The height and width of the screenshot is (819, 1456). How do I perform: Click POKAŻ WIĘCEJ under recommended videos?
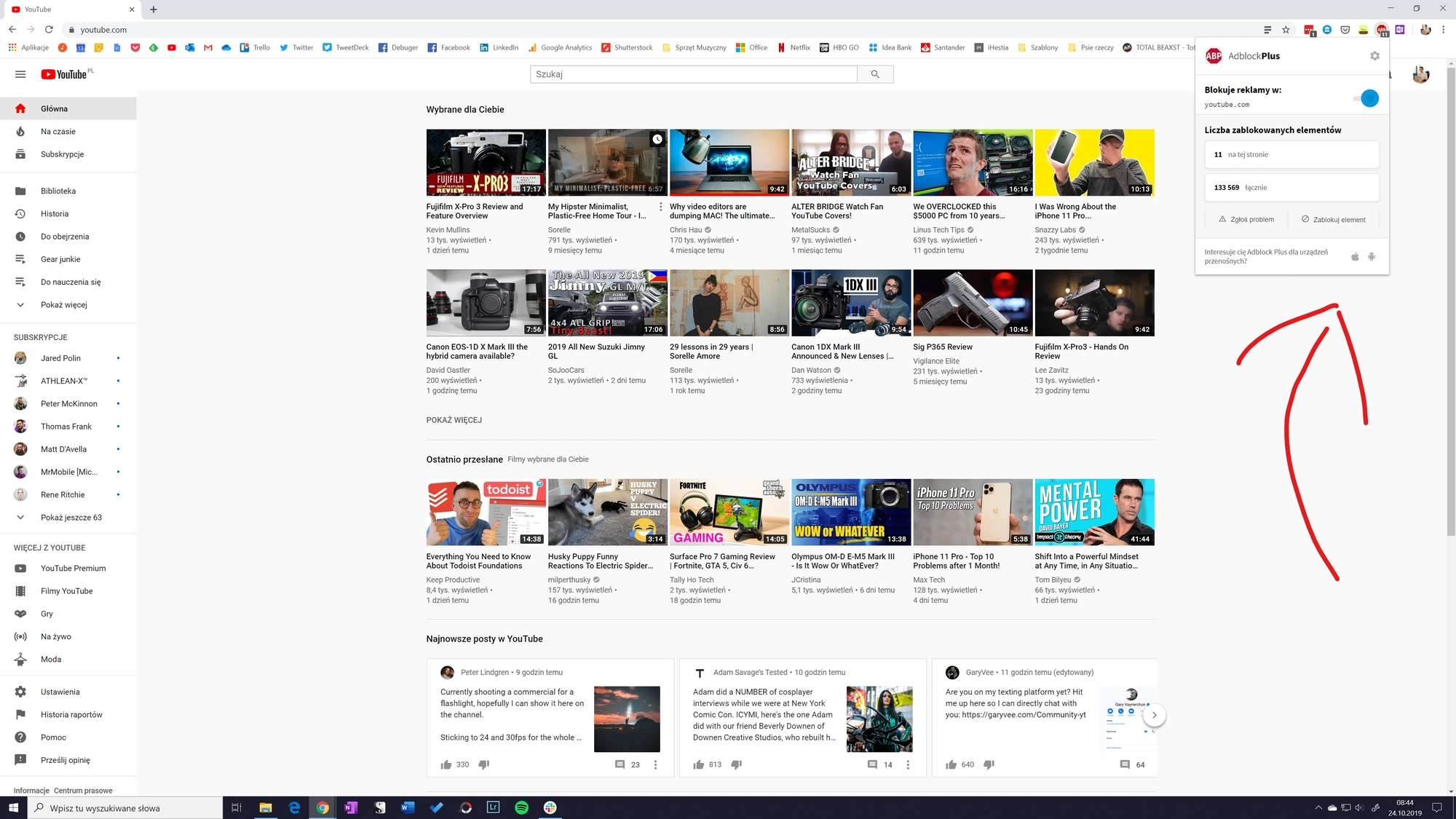click(454, 420)
